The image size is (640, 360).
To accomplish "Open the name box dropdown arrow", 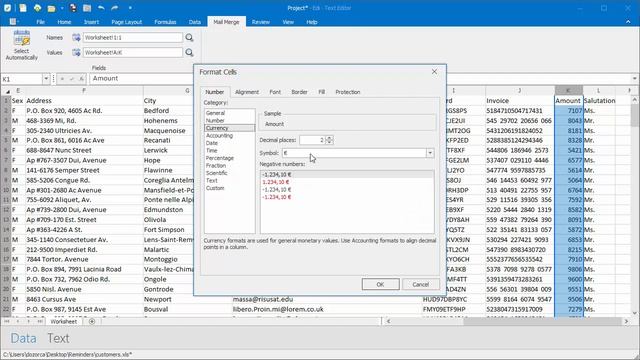I will pos(46,79).
